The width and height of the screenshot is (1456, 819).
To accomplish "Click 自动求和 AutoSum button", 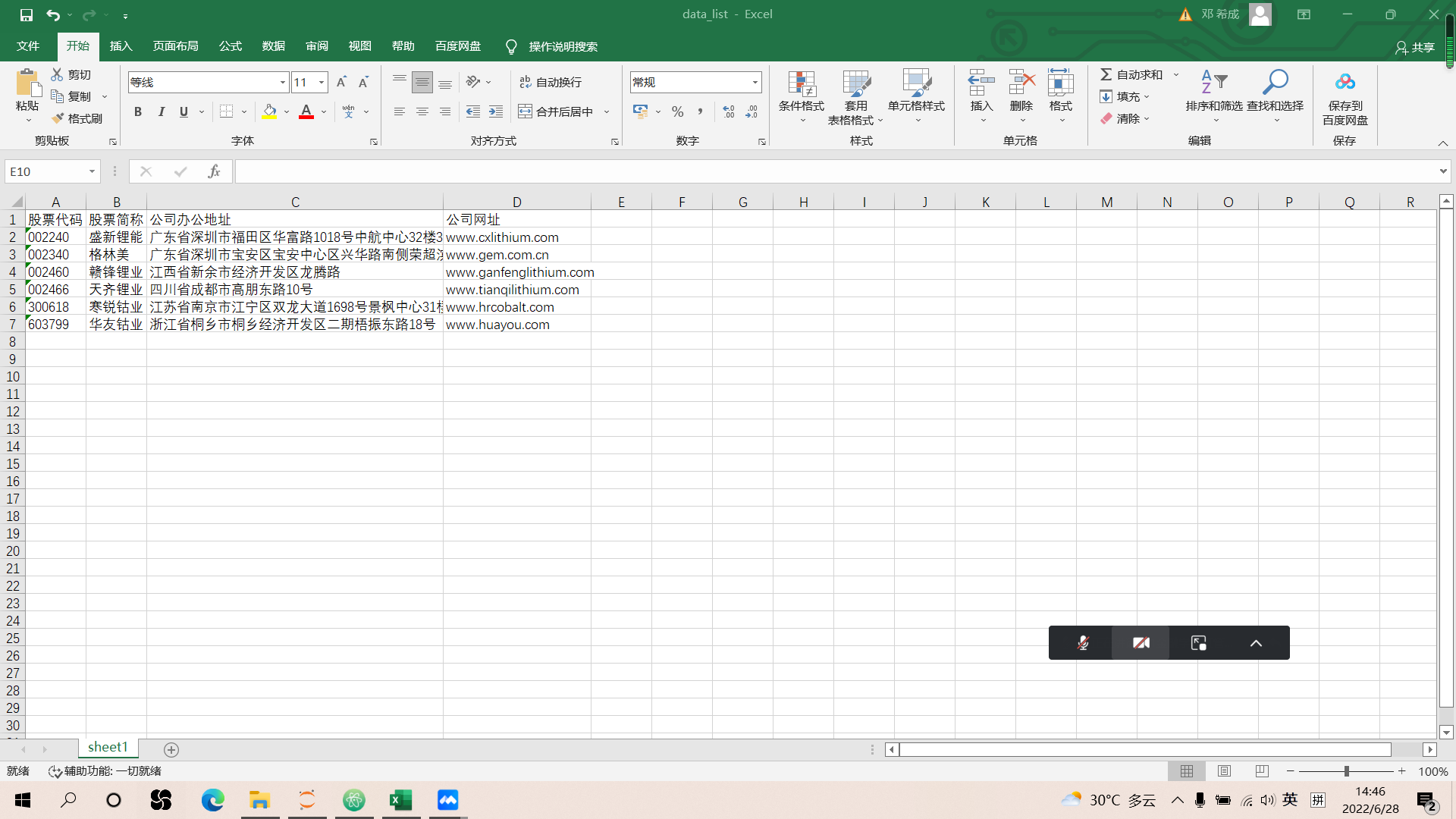I will 1131,74.
